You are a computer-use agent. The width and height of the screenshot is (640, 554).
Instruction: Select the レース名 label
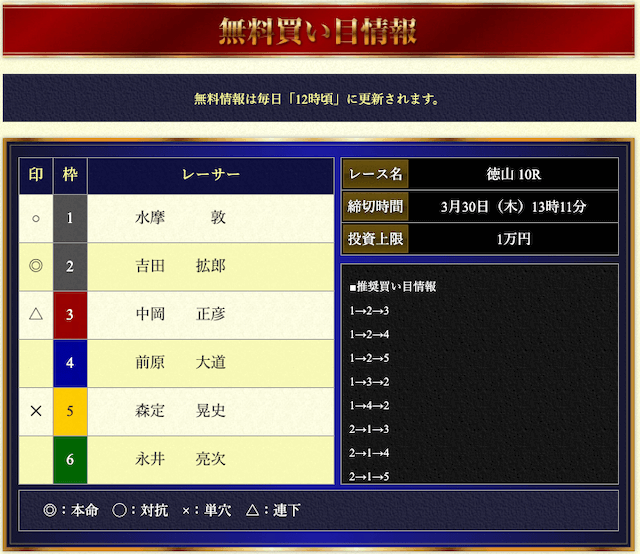[x=375, y=174]
